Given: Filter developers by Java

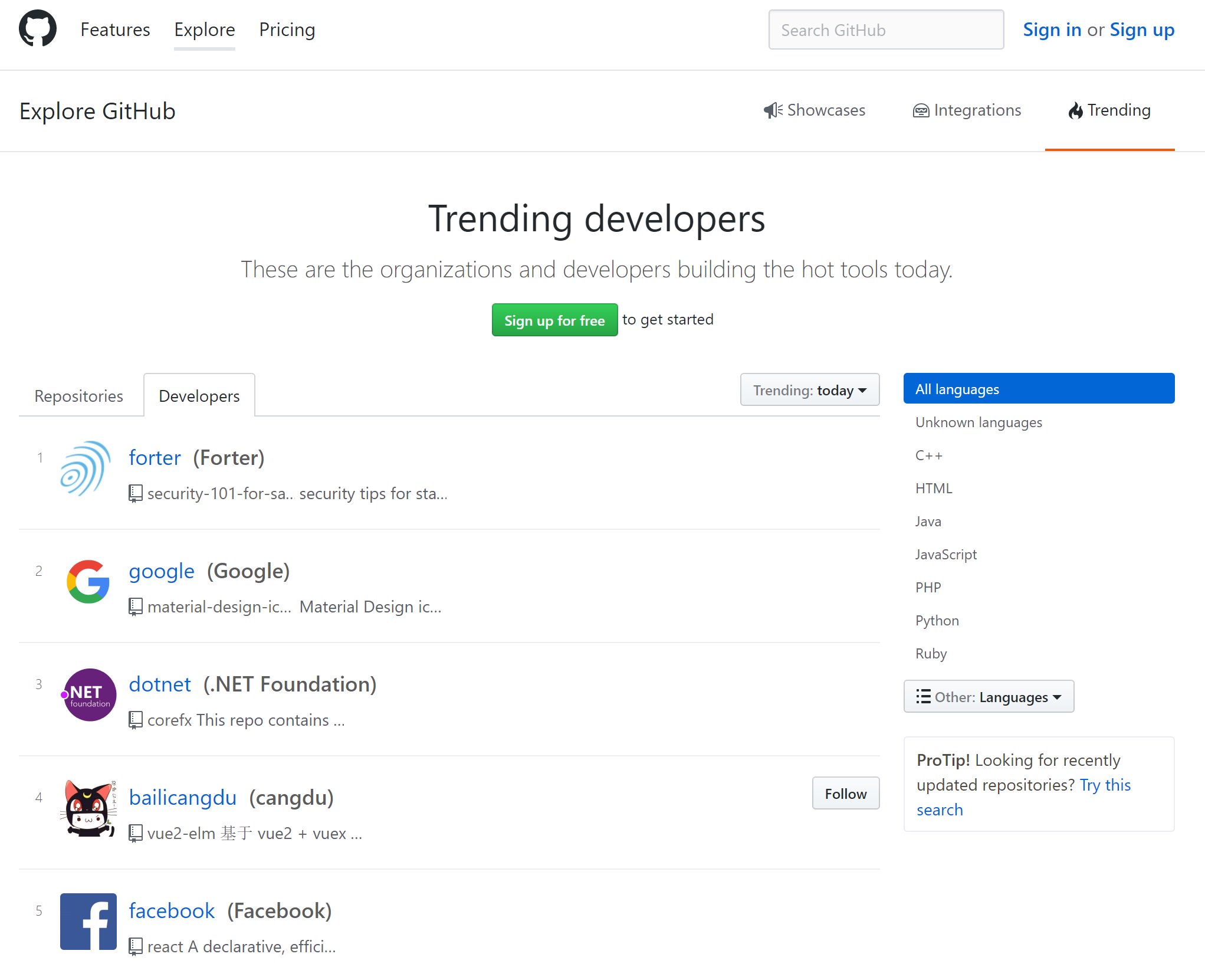Looking at the screenshot, I should (x=1039, y=521).
